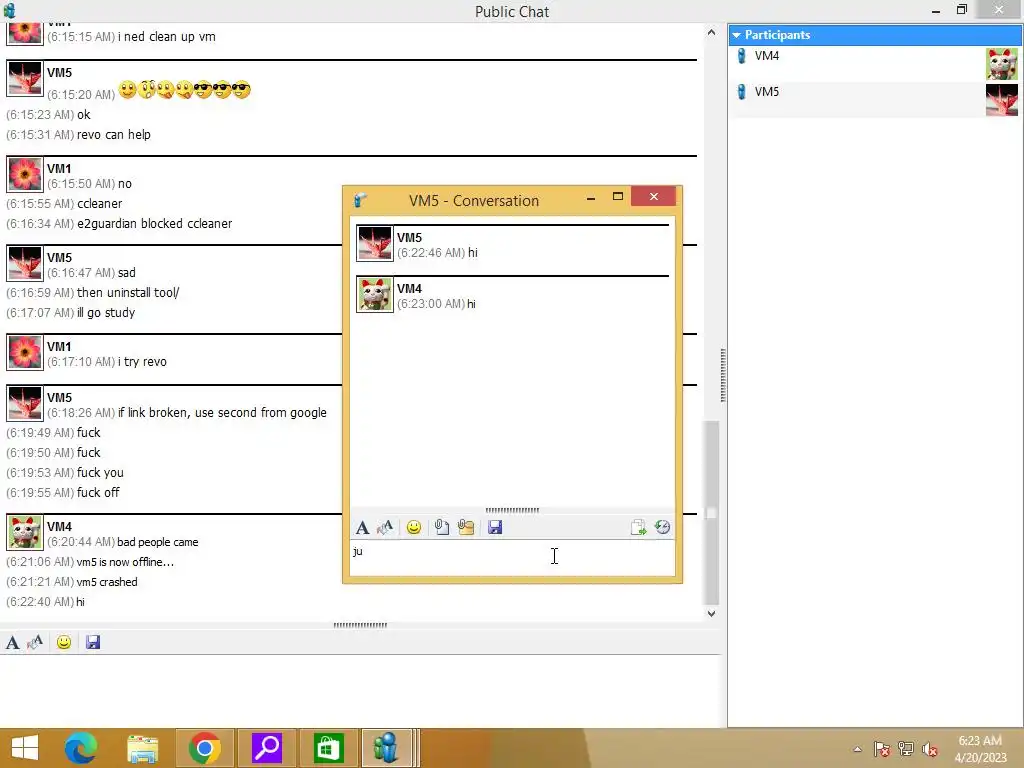Screen dimensions: 1024x768
Task: Select VM5 in the Participants list
Action: click(x=874, y=100)
